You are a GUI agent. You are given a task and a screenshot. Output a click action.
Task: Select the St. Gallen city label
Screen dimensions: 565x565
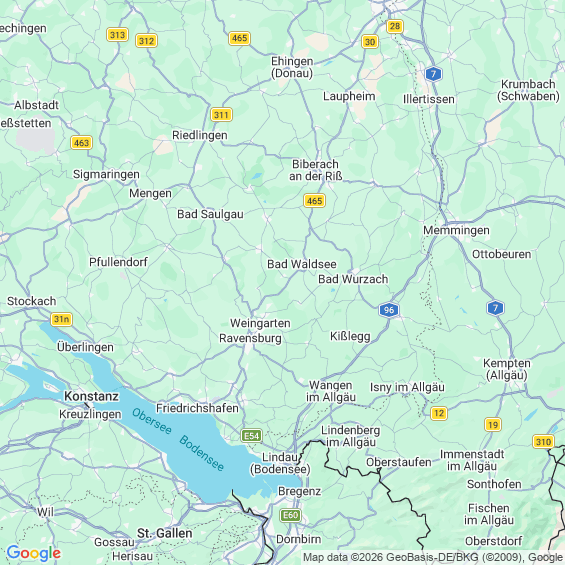(x=165, y=533)
